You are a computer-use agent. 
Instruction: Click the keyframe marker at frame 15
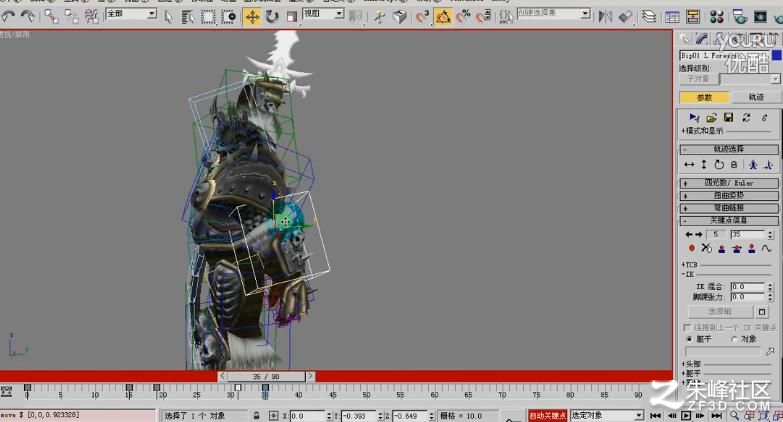tap(129, 388)
